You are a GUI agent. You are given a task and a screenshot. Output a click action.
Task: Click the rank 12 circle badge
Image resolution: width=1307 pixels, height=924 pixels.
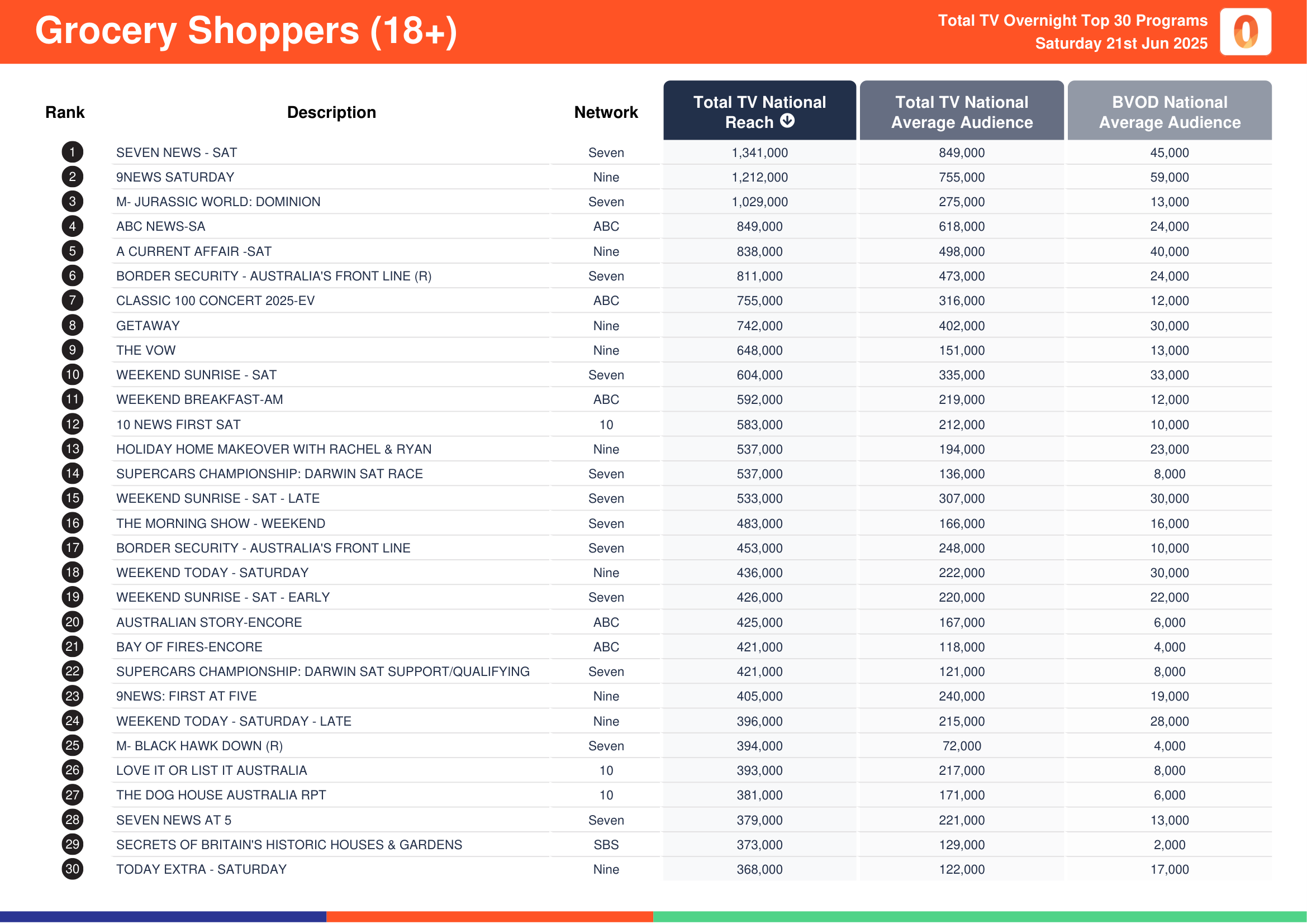click(72, 424)
